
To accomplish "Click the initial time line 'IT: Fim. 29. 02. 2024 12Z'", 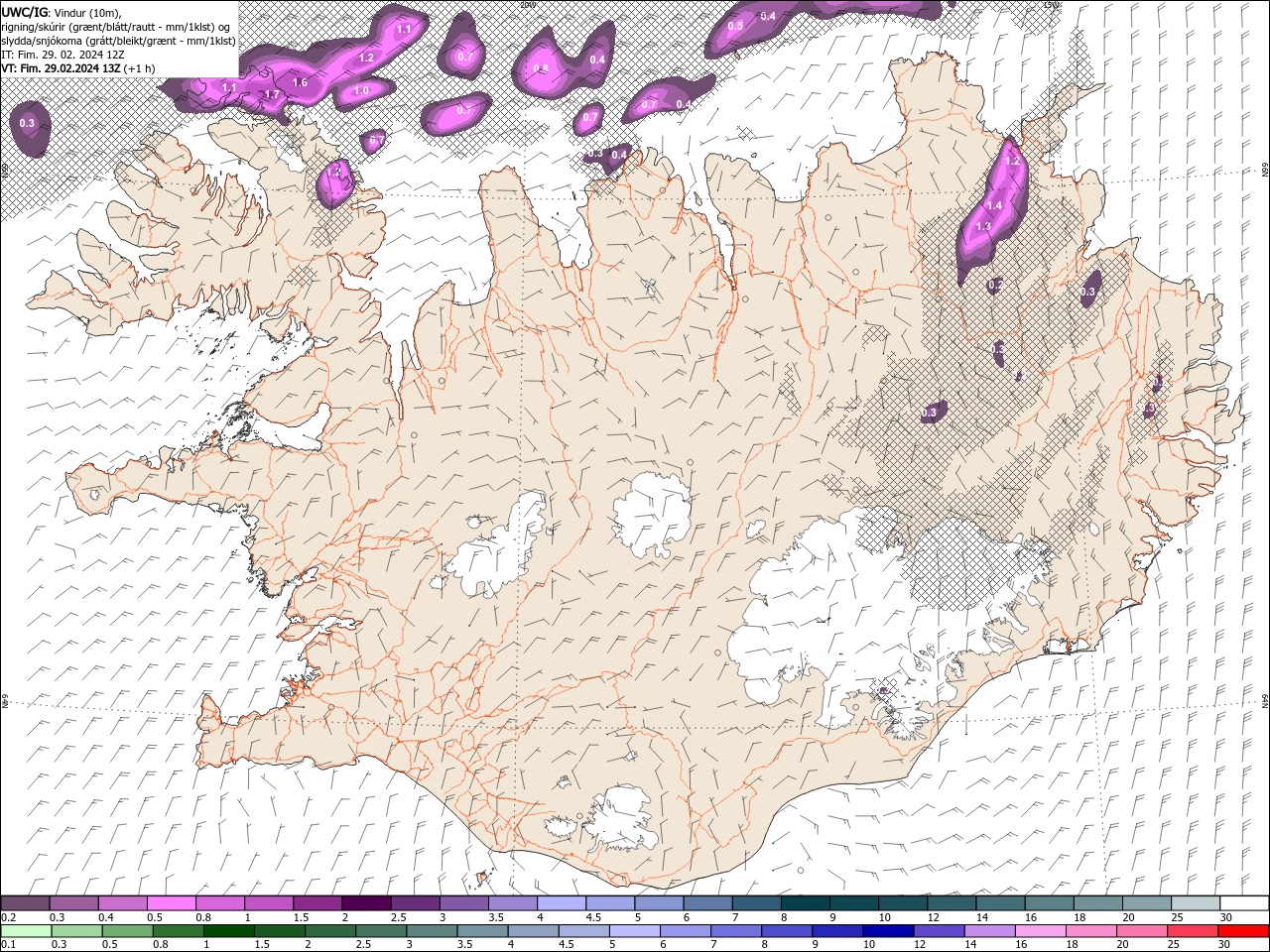I will point(63,55).
